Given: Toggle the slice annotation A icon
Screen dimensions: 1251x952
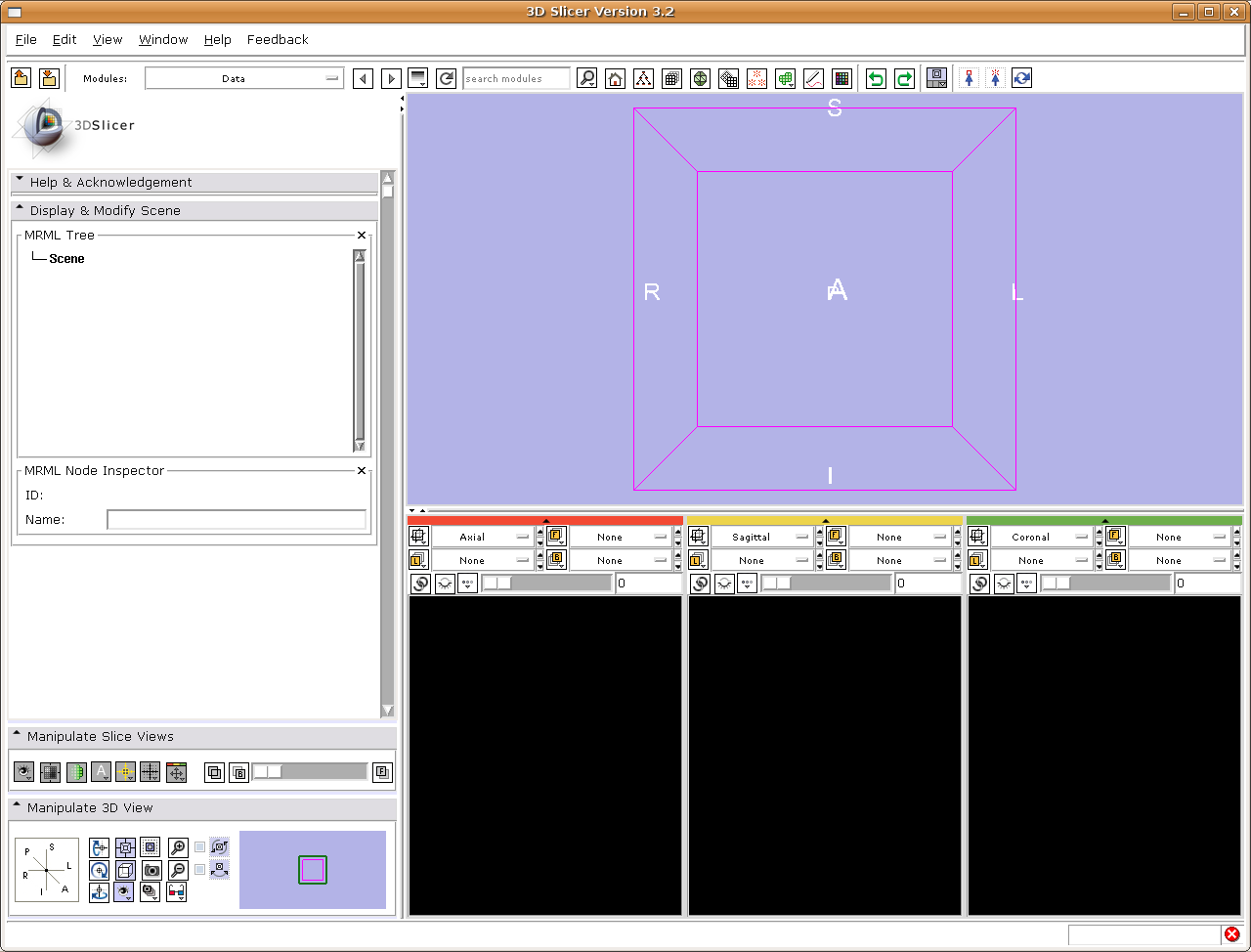Looking at the screenshot, I should pyautogui.click(x=101, y=772).
